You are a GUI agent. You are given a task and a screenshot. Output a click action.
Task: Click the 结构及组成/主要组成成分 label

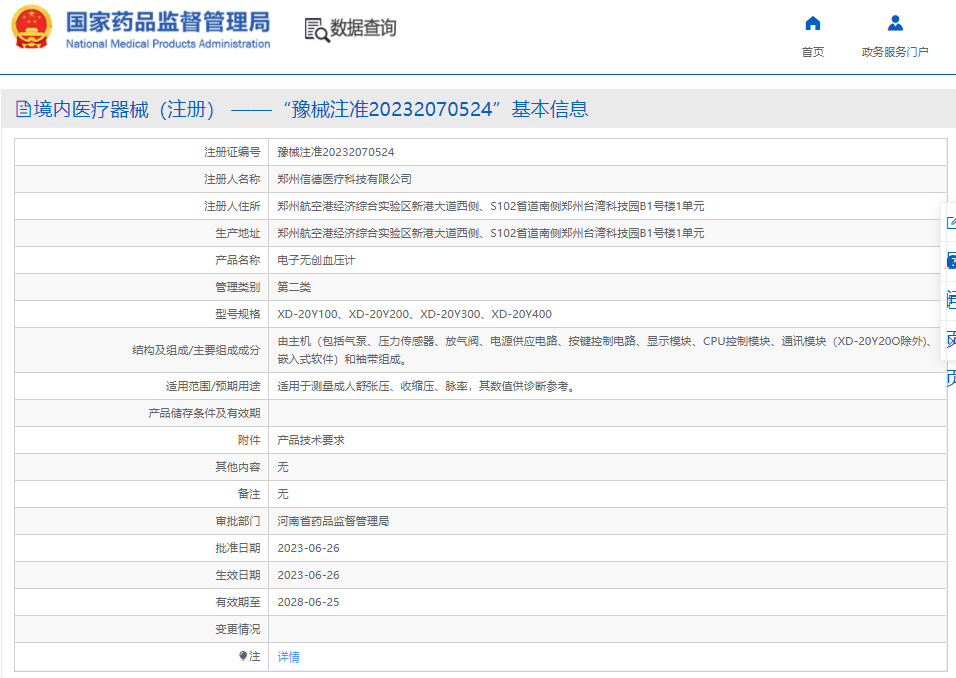point(196,350)
